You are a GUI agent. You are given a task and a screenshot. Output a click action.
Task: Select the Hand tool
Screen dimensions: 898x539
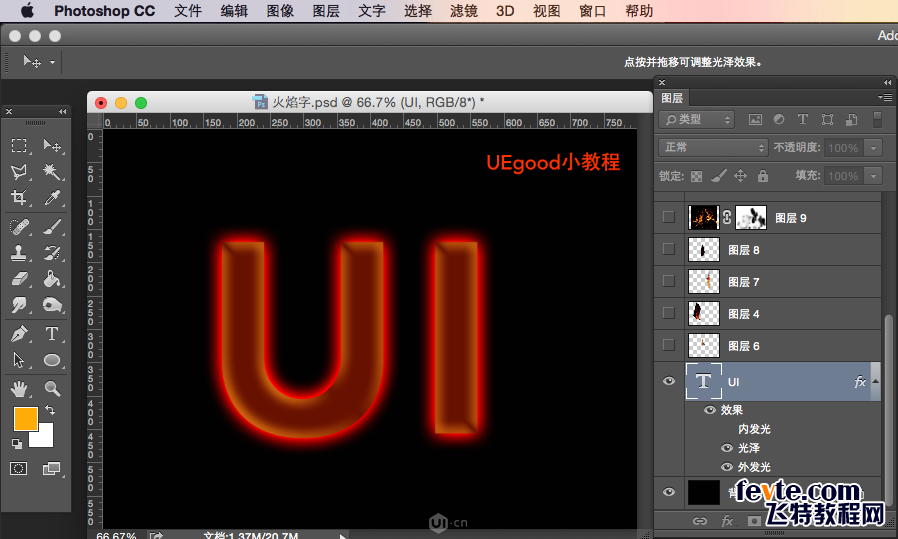(x=19, y=389)
